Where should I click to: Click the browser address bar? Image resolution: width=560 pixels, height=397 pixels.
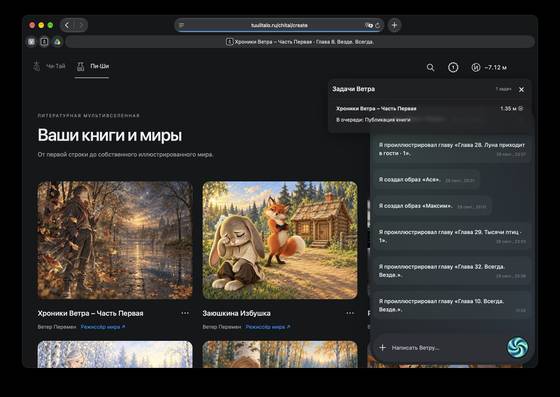coord(279,25)
